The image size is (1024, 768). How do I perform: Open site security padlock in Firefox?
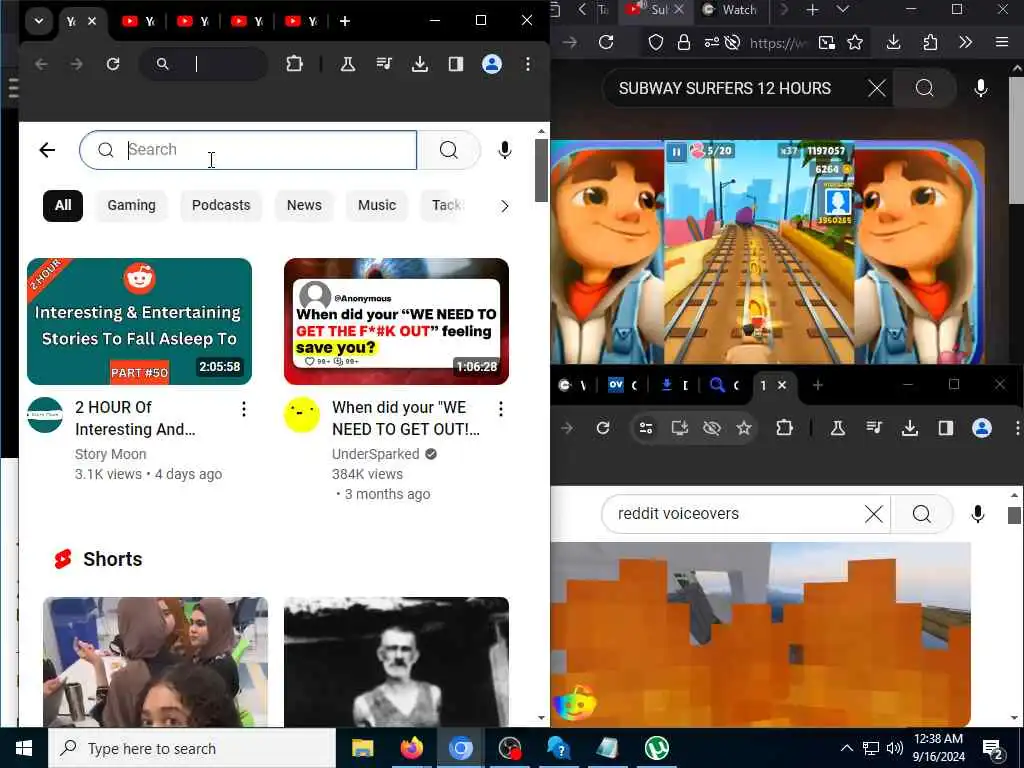683,42
